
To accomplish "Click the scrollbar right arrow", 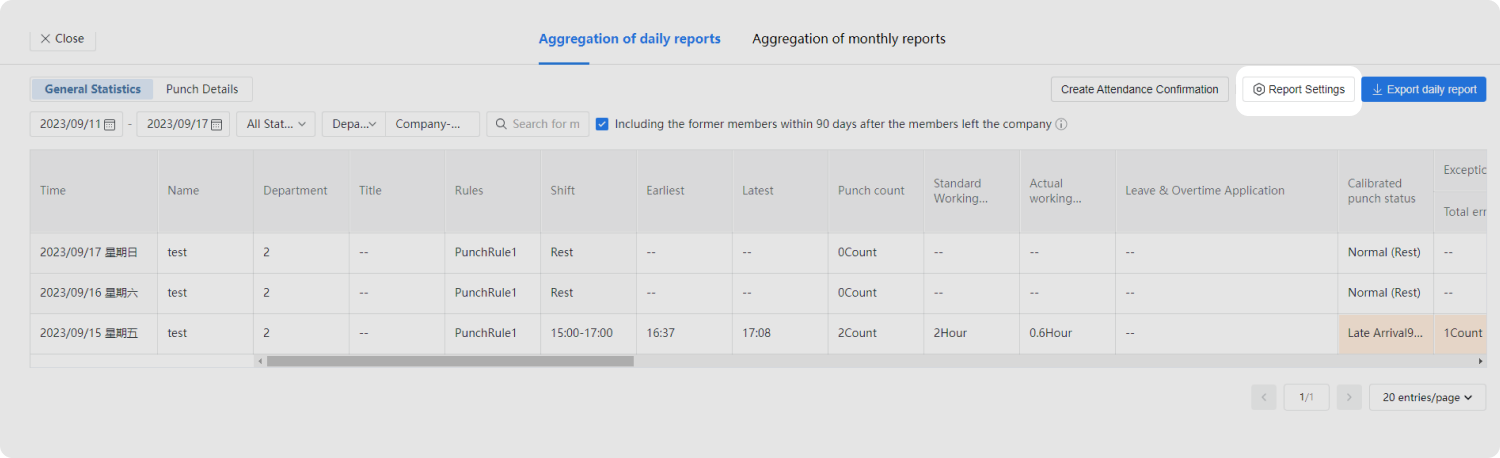I will (x=1481, y=361).
